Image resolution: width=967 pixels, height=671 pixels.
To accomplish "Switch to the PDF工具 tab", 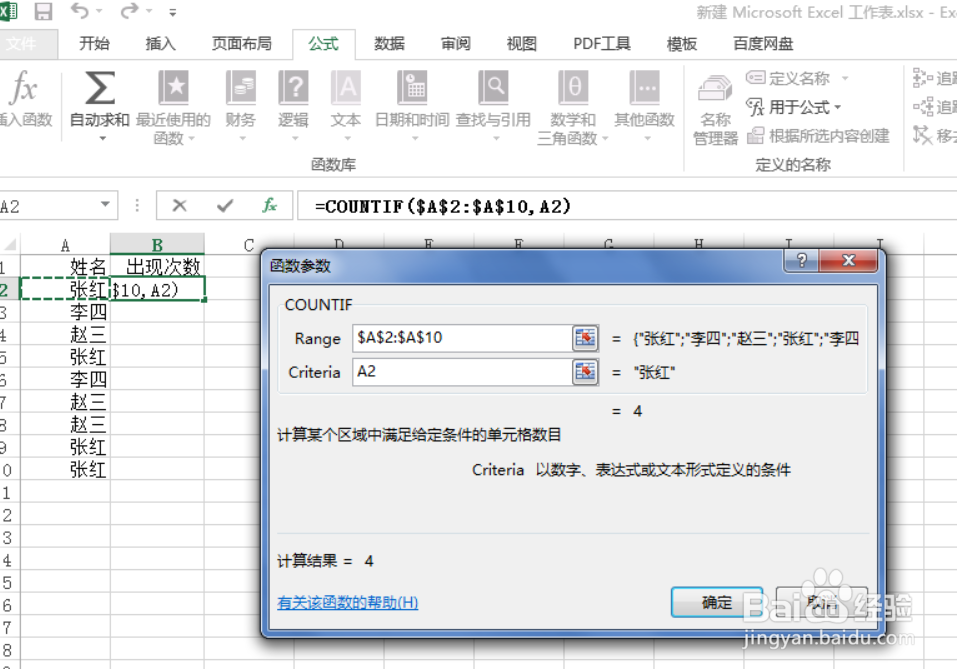I will [602, 44].
